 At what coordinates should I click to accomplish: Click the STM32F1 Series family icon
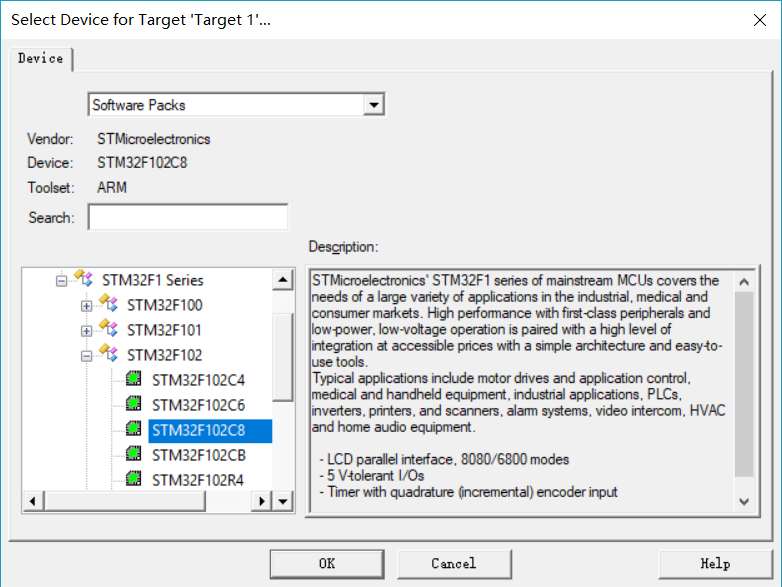click(83, 278)
